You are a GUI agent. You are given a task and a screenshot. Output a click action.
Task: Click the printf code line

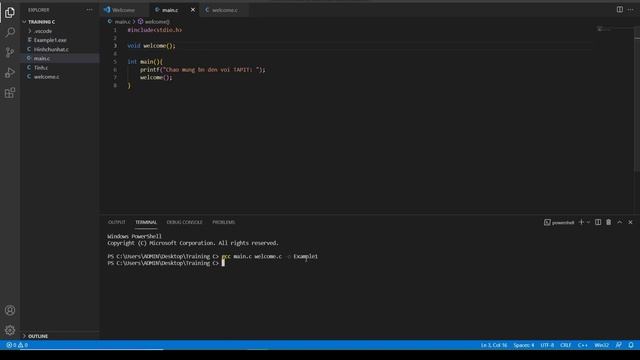click(202, 69)
